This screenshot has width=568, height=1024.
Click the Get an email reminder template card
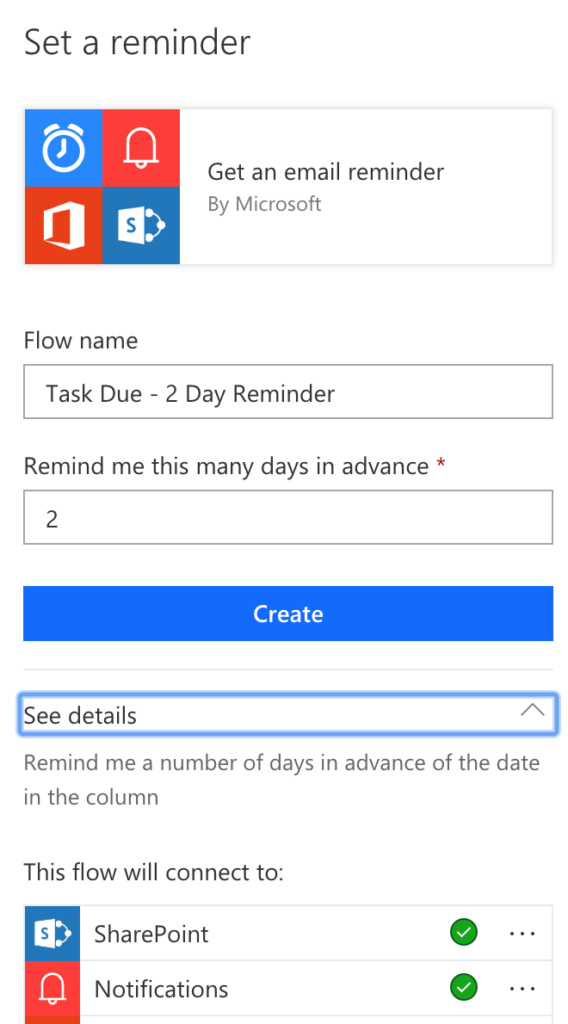pos(288,187)
